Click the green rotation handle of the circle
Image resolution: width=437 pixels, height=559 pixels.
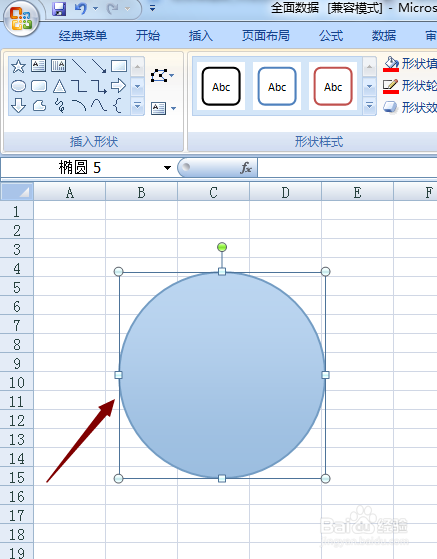[222, 247]
